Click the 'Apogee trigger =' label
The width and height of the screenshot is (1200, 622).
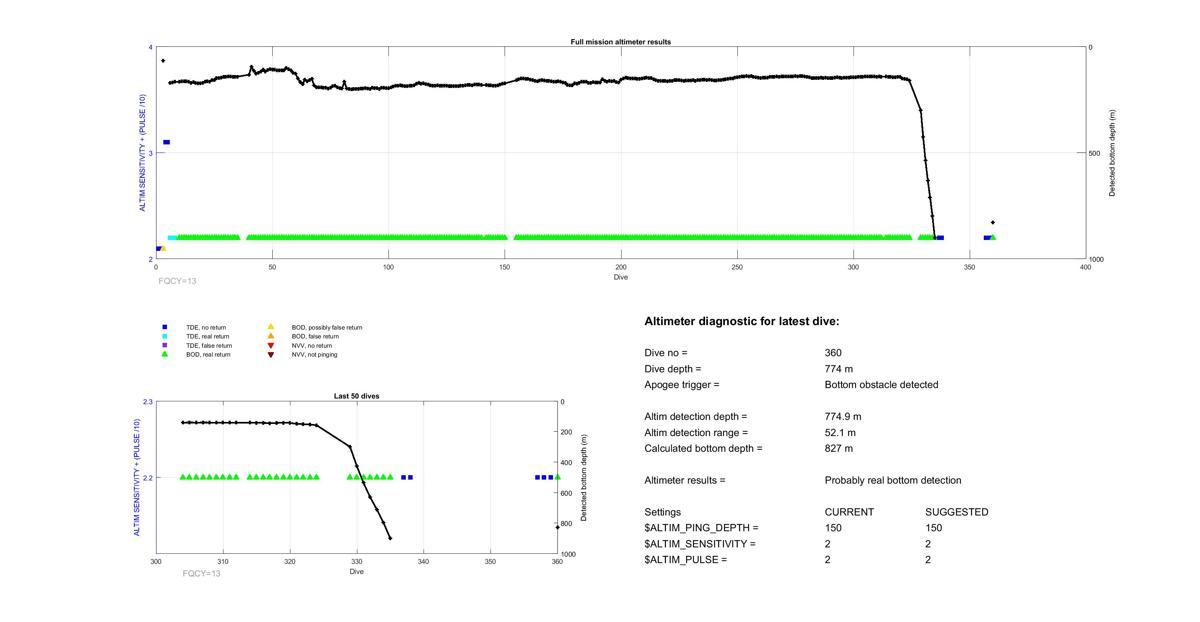[x=682, y=385]
